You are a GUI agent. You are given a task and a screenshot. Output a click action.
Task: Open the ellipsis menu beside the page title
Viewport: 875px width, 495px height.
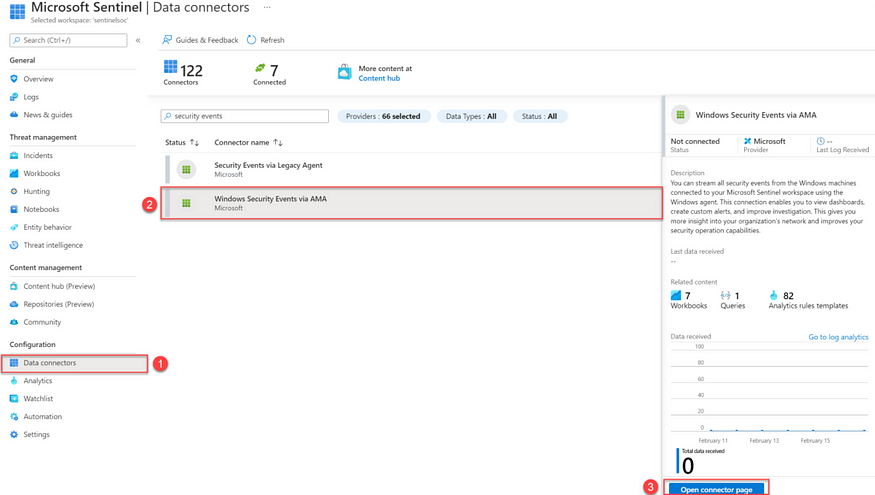(x=267, y=7)
